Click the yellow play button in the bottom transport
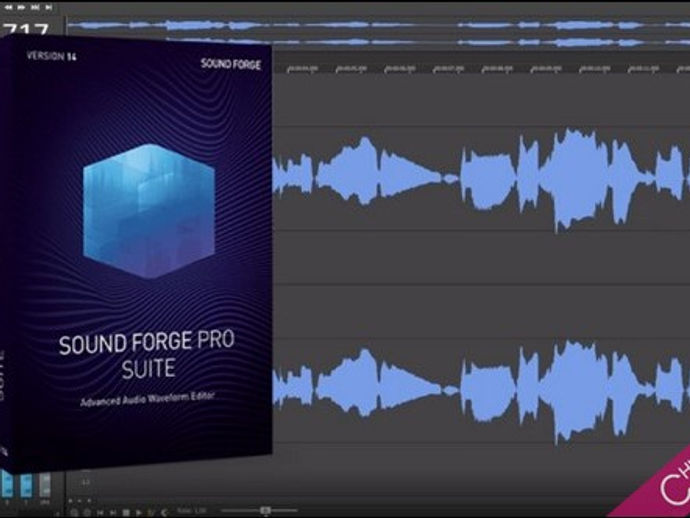The height and width of the screenshot is (518, 690). (150, 513)
